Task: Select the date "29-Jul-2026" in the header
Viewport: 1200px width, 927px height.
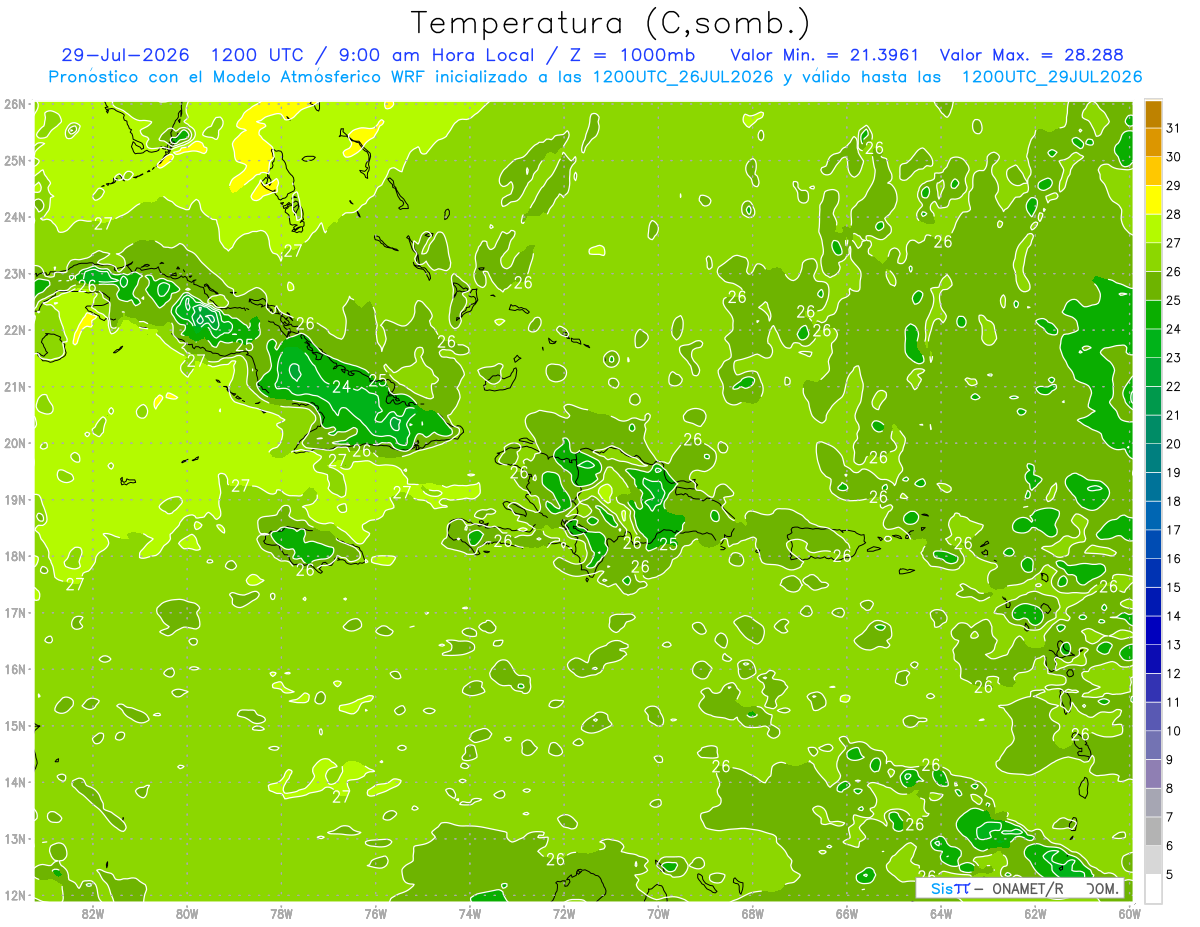Action: point(125,55)
